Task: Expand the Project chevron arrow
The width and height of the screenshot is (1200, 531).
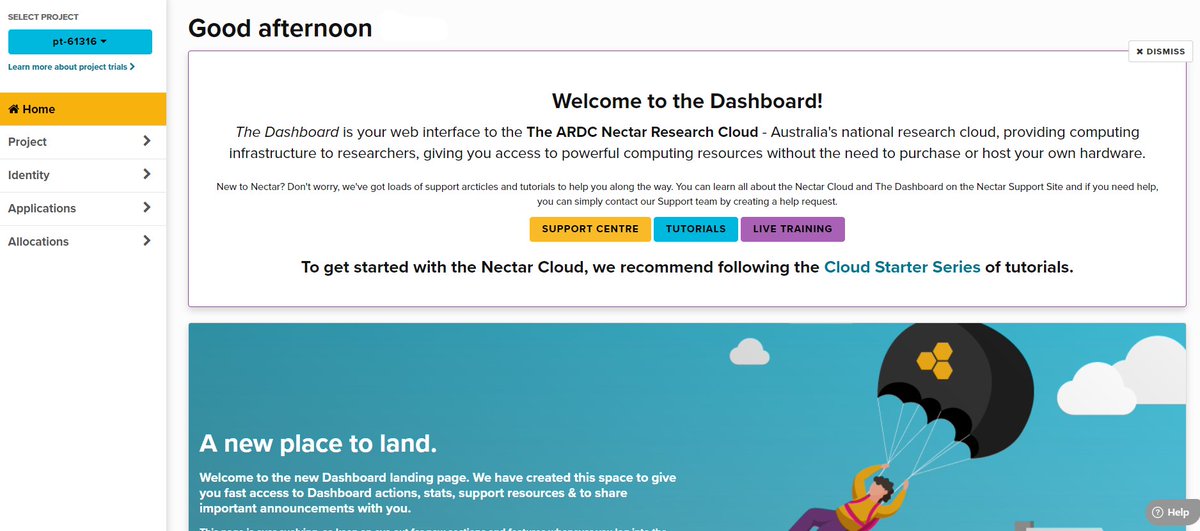Action: coord(147,141)
